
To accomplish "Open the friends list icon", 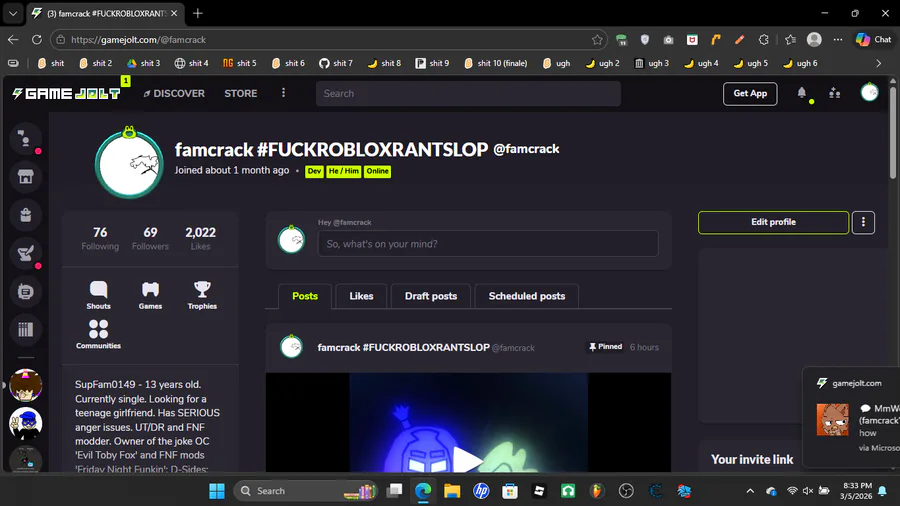I will (835, 93).
